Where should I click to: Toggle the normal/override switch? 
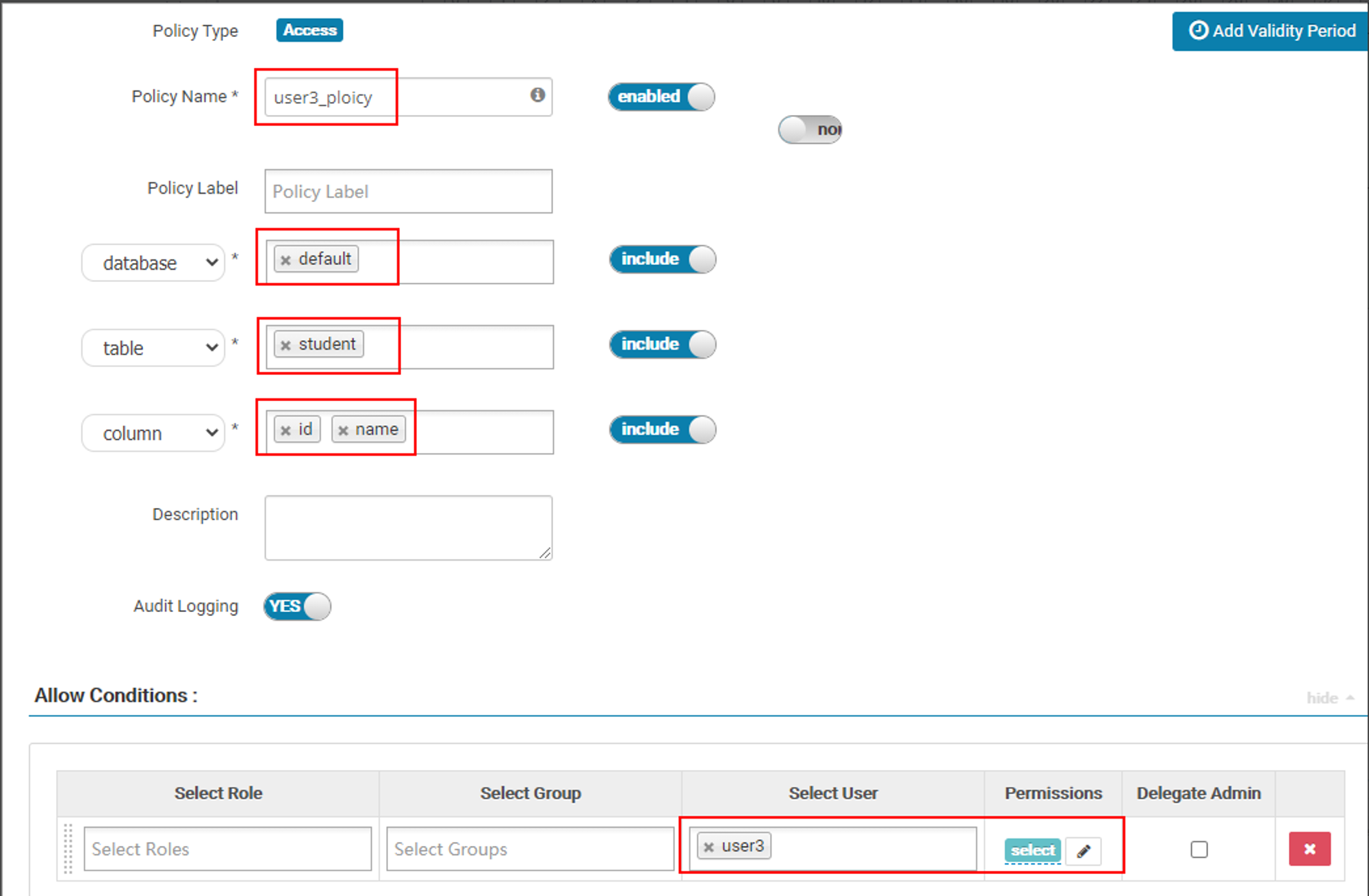pos(810,129)
